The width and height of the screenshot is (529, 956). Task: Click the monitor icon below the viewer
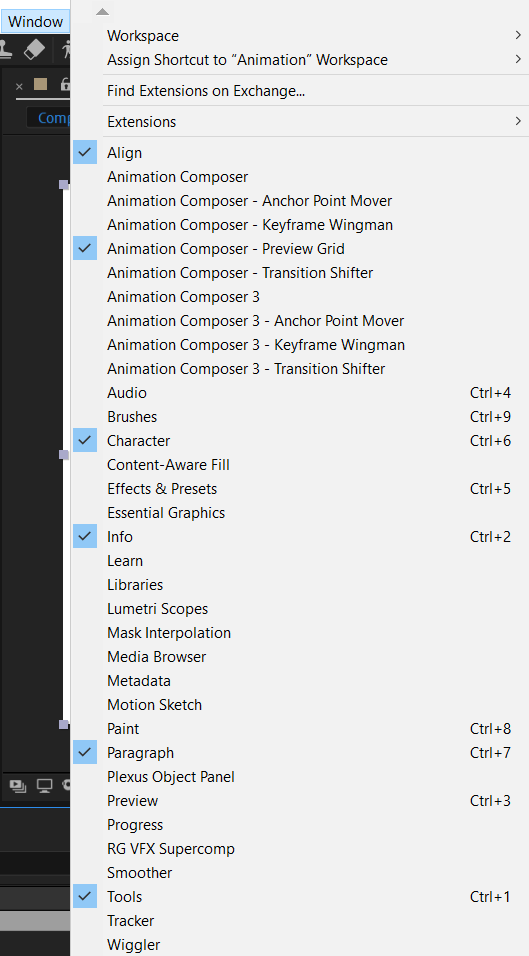point(44,786)
